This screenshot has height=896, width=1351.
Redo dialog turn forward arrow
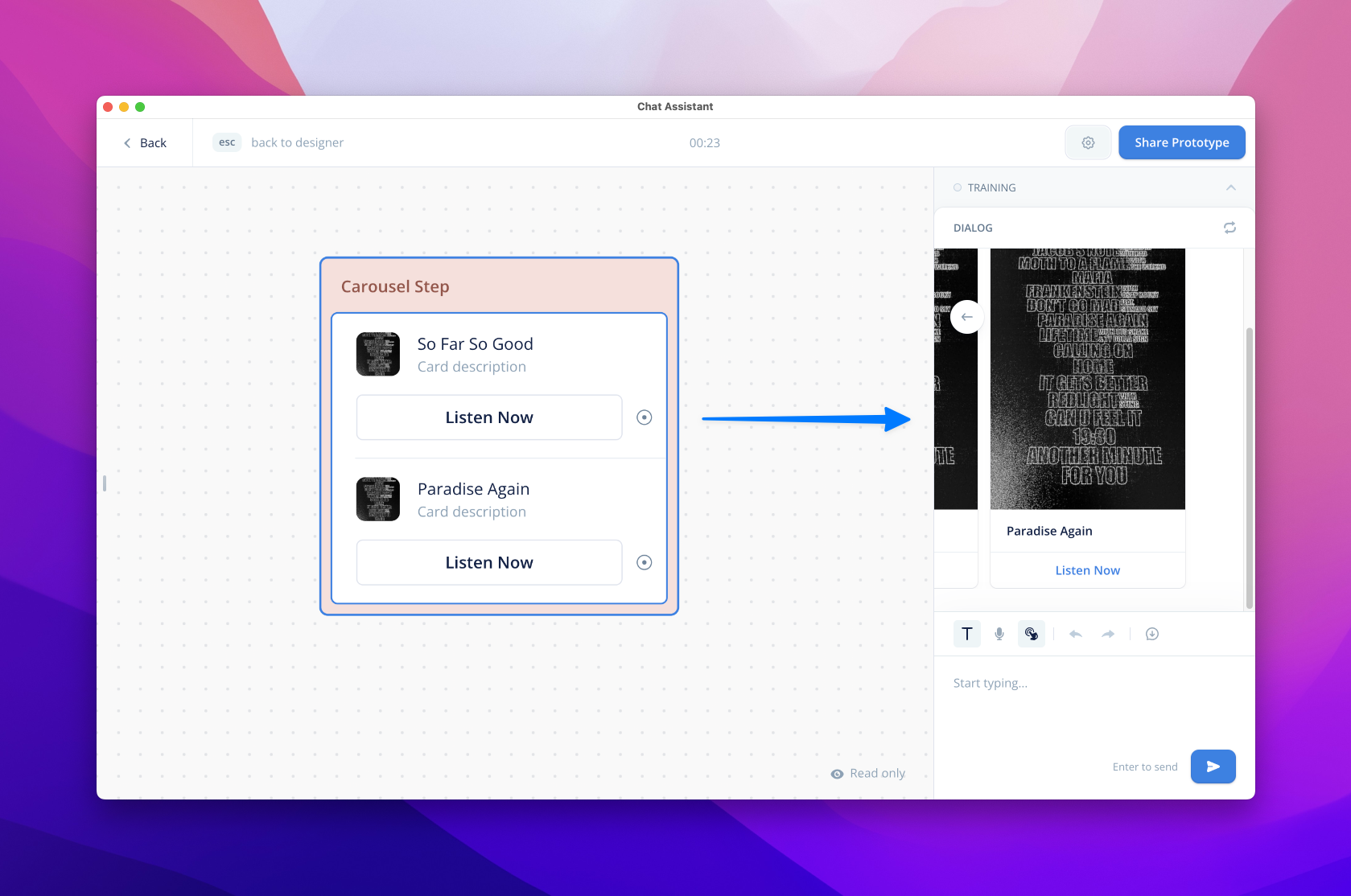click(1108, 634)
